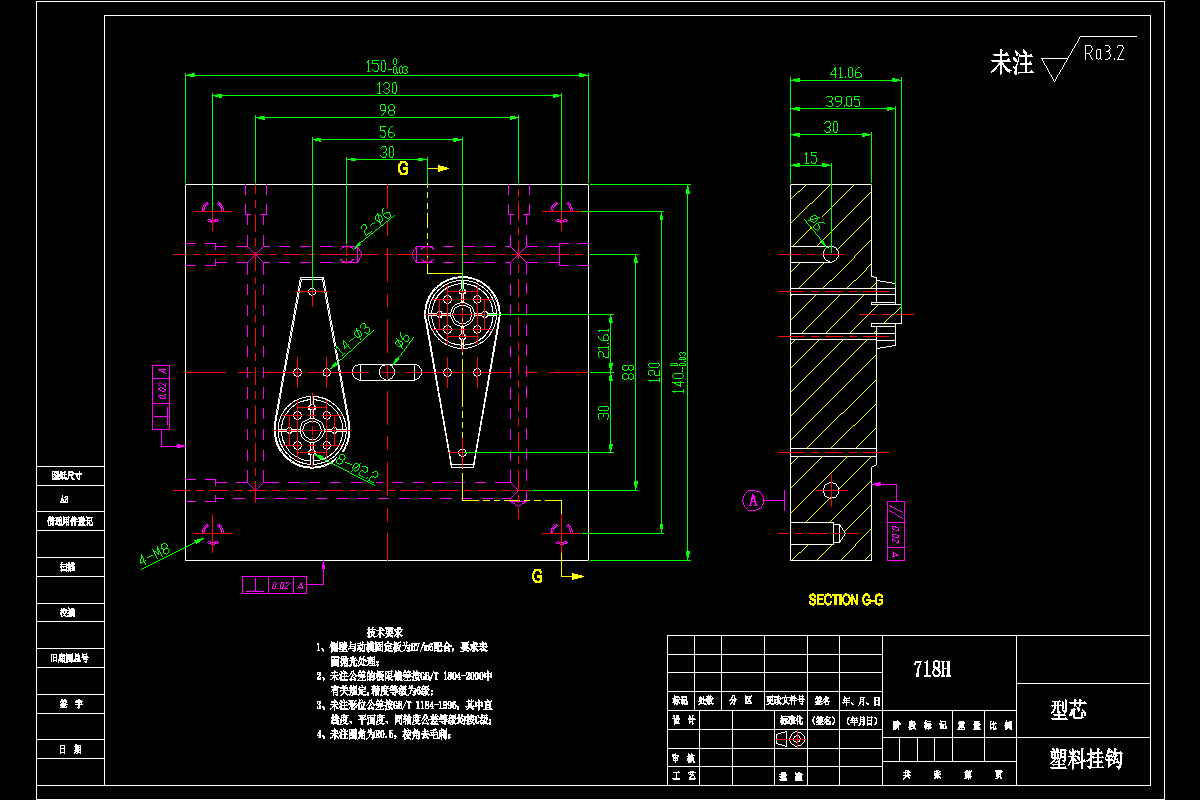Click the 140 overall height dimension text

click(682, 372)
